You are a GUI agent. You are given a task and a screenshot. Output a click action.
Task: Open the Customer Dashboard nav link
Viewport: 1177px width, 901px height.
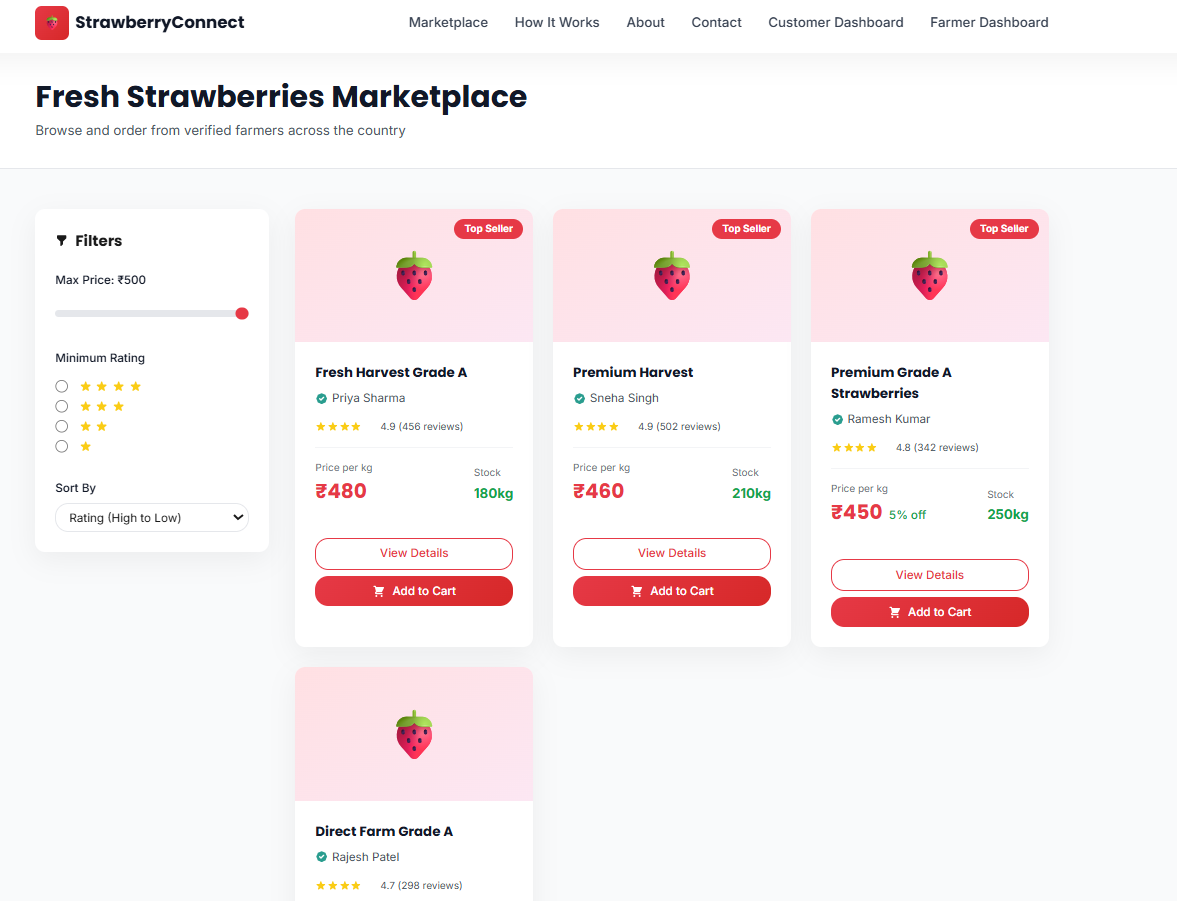(x=835, y=22)
